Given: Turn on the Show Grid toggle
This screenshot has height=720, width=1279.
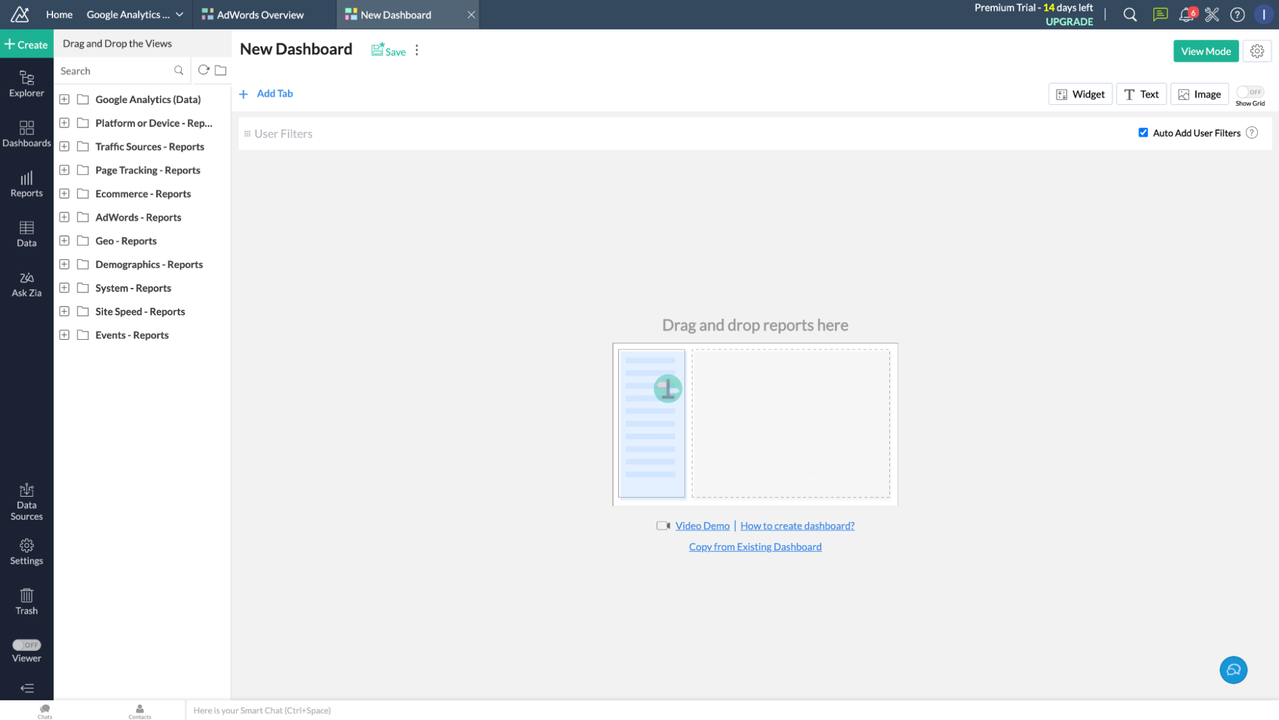Looking at the screenshot, I should coord(1249,93).
